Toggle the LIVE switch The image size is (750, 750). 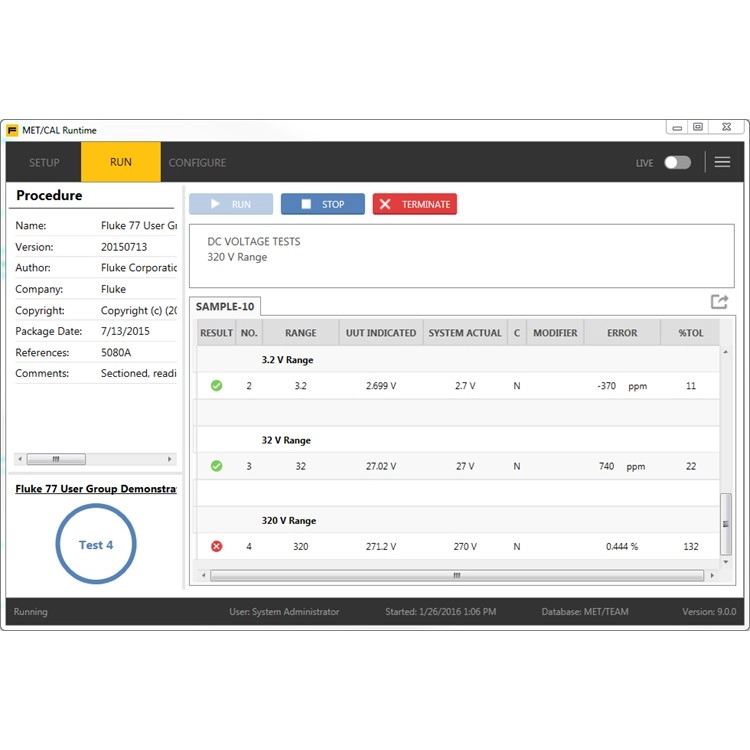pyautogui.click(x=677, y=163)
